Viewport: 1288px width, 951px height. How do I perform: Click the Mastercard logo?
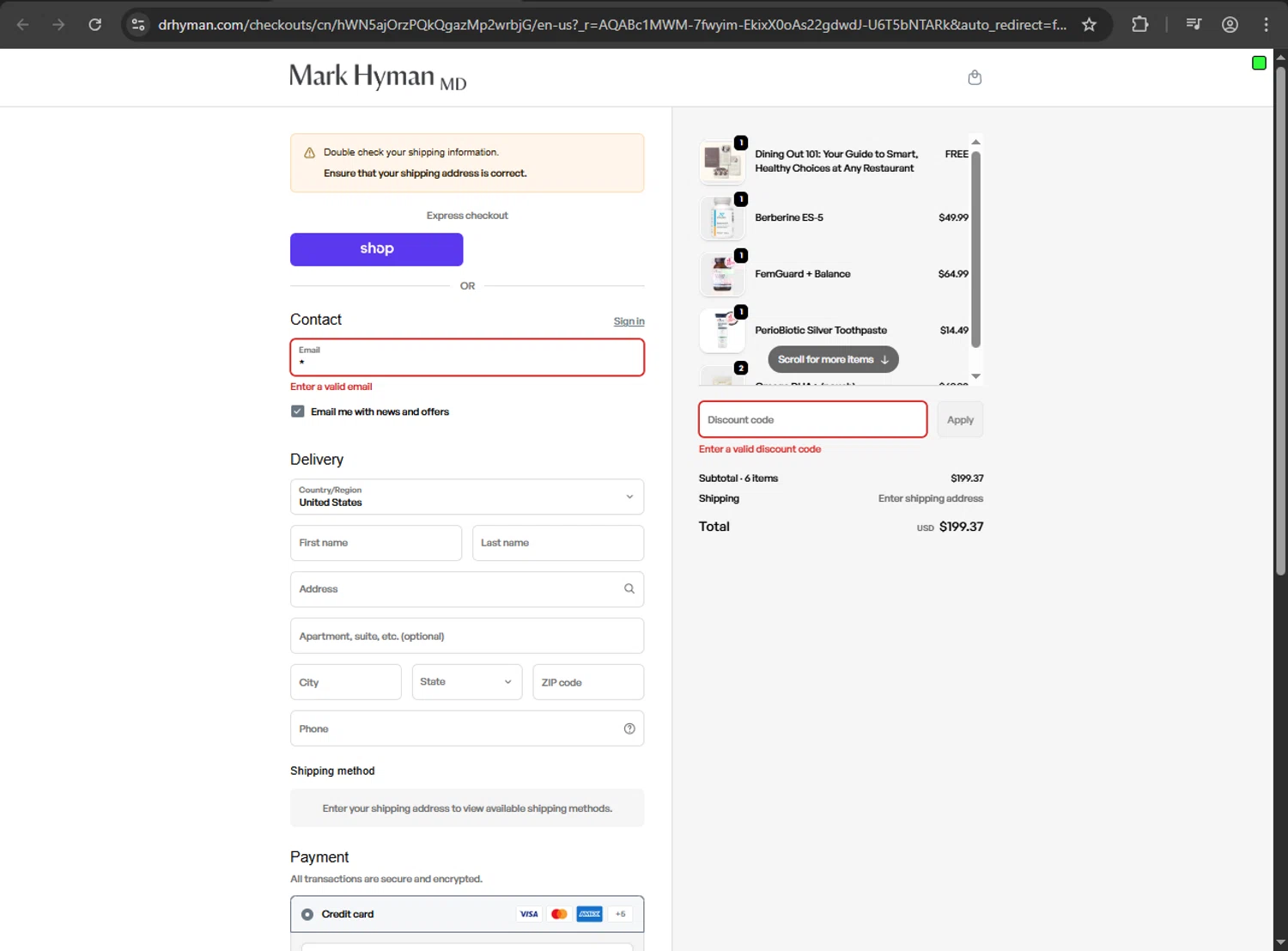[559, 914]
